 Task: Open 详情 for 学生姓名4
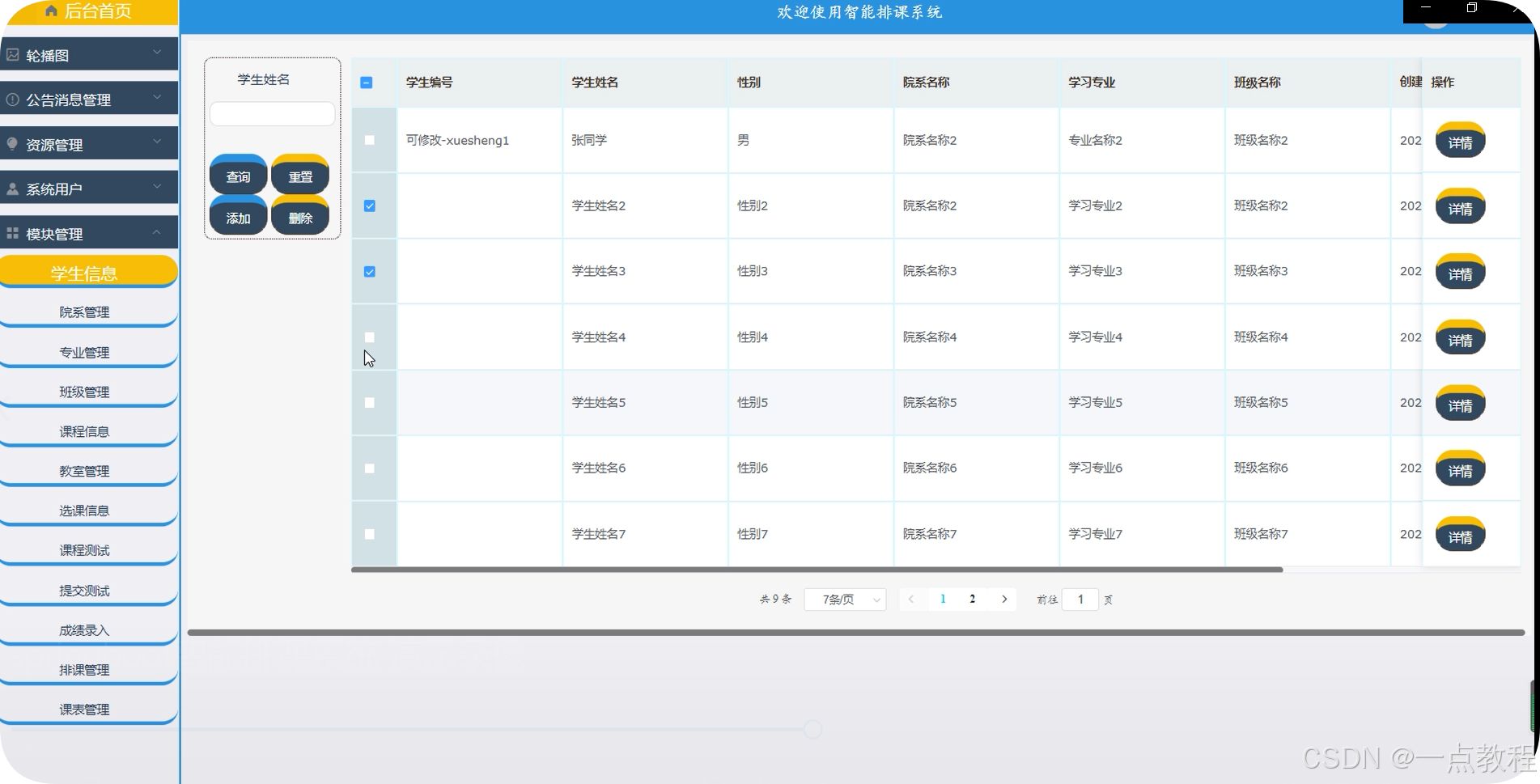point(1461,339)
